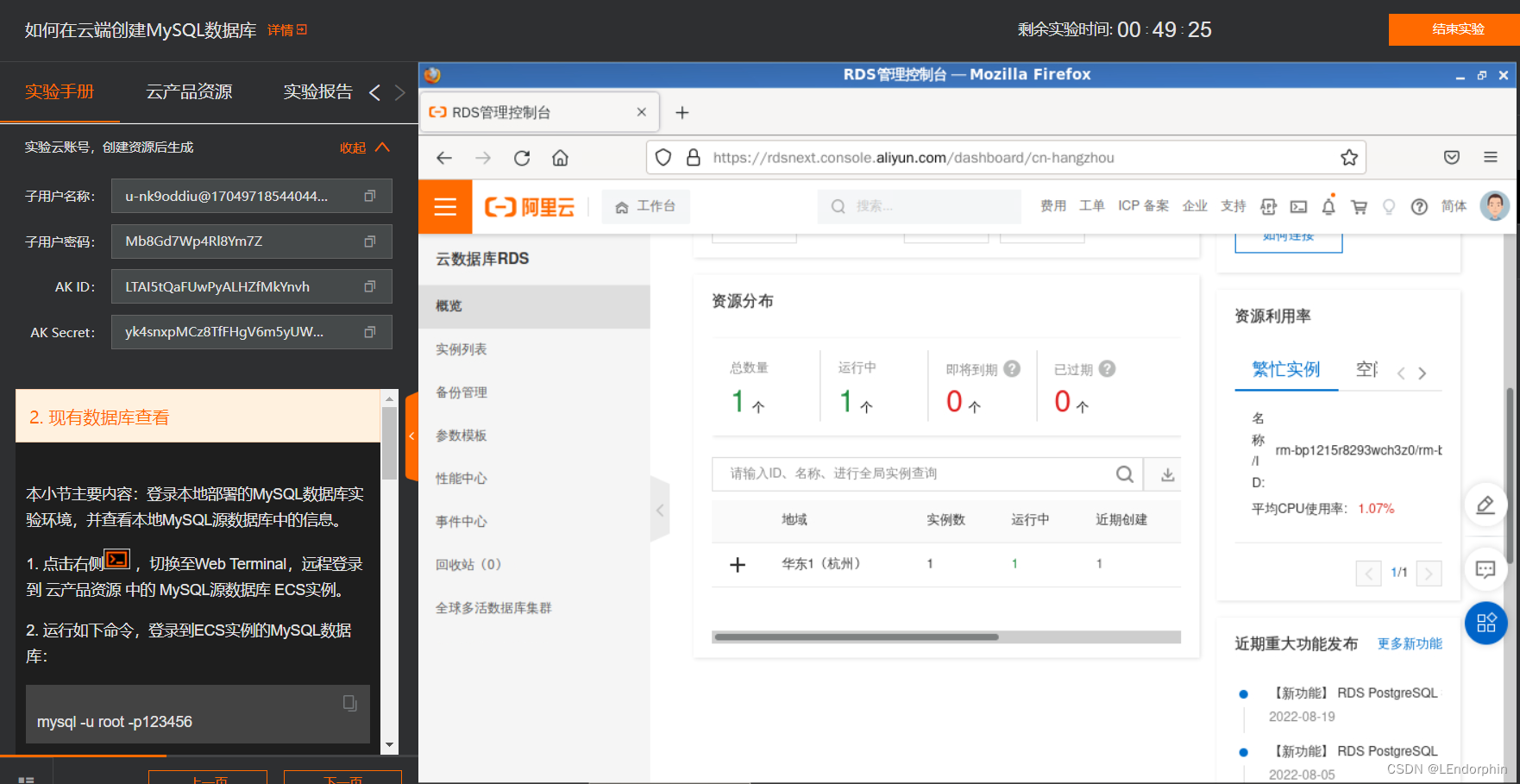
Task: Collapse the RDS left sidebar
Action: [x=660, y=510]
